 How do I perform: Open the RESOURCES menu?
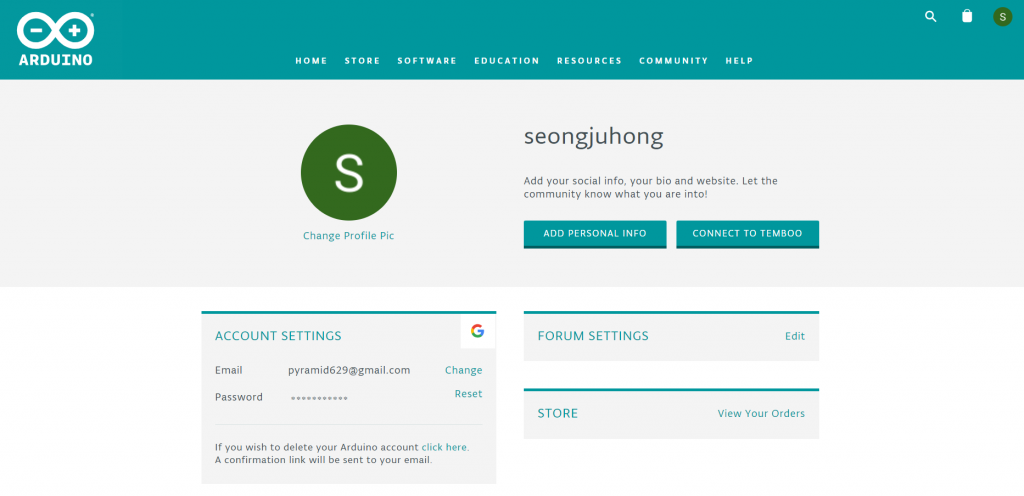click(x=589, y=61)
